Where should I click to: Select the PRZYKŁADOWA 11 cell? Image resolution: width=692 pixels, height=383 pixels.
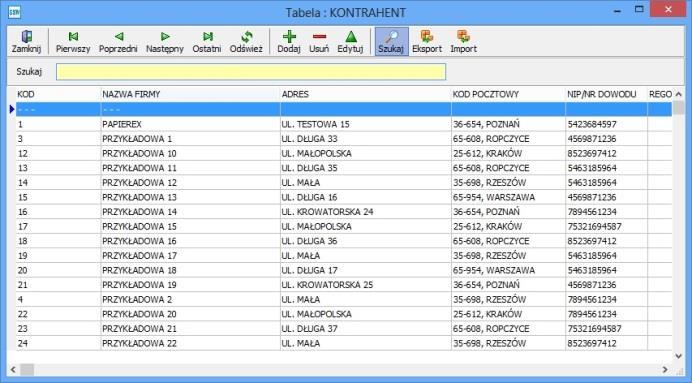click(x=190, y=168)
